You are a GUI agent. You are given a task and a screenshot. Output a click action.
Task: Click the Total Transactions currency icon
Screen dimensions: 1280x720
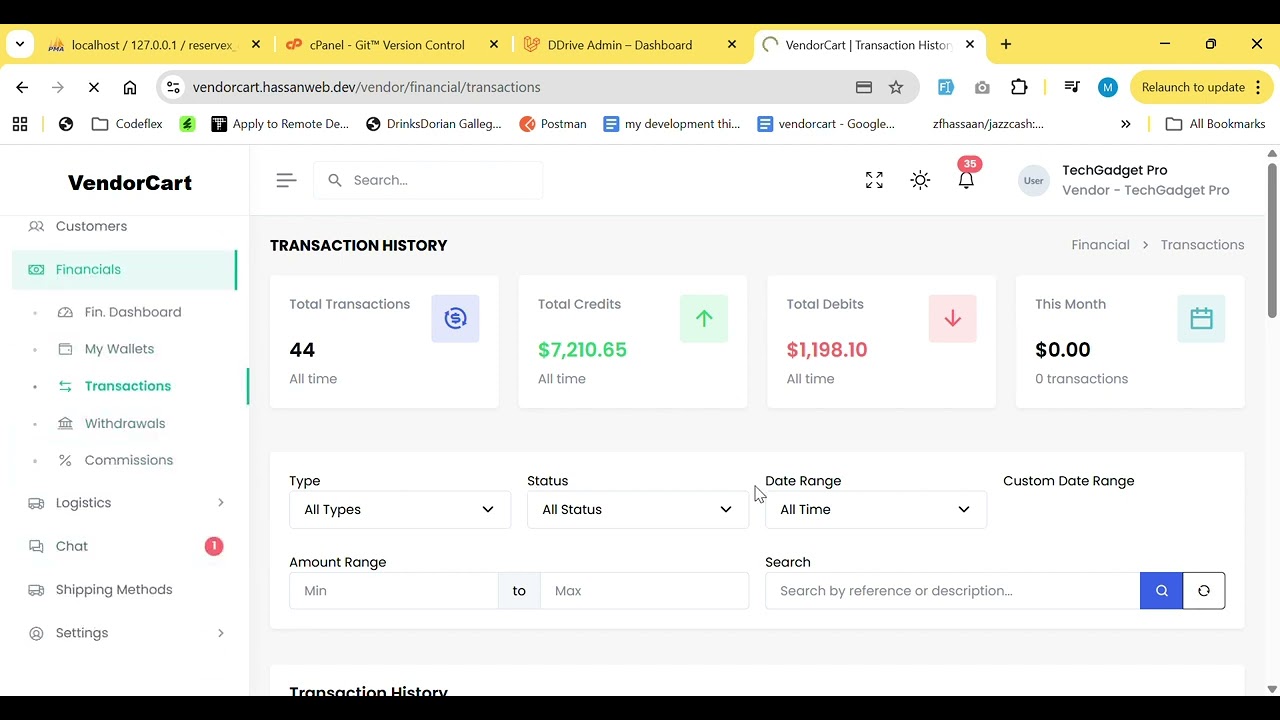pos(455,318)
